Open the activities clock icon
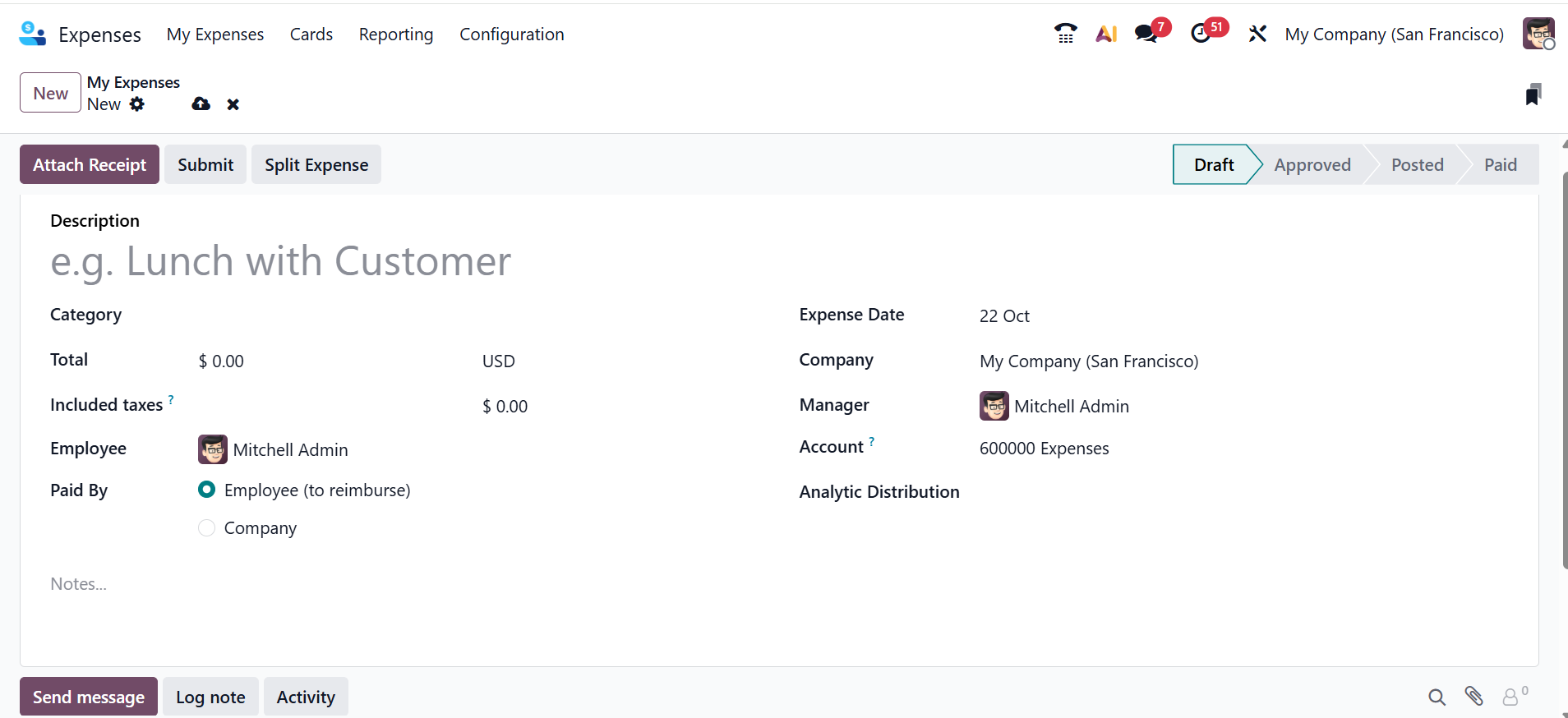 [1201, 34]
